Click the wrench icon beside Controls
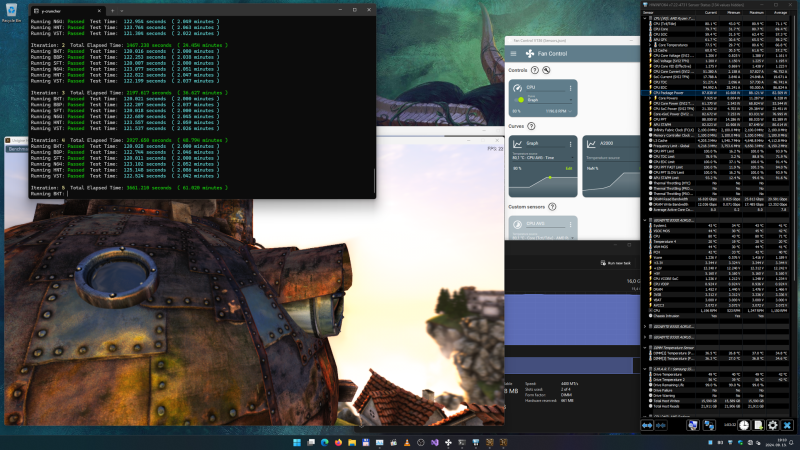Screen dimensions: 800x450 point(546,70)
